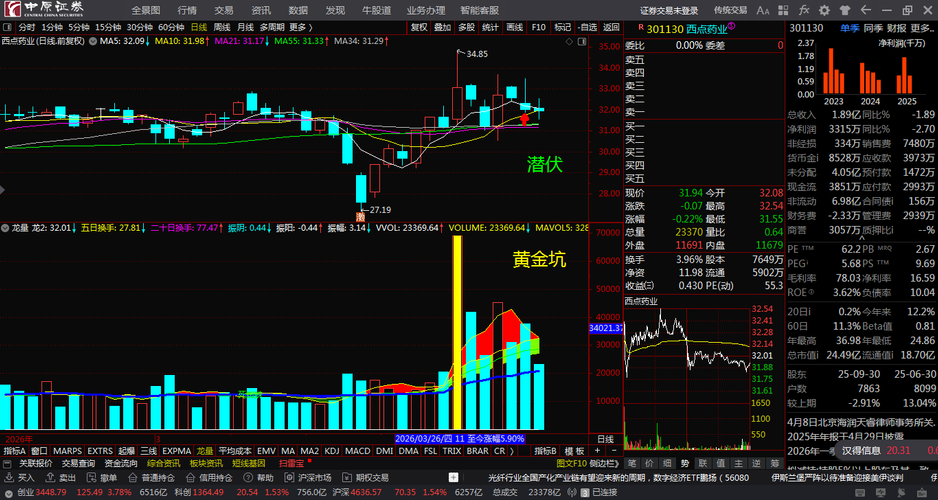Click the -自选 watchlist button
Image resolution: width=938 pixels, height=500 pixels.
(x=587, y=27)
